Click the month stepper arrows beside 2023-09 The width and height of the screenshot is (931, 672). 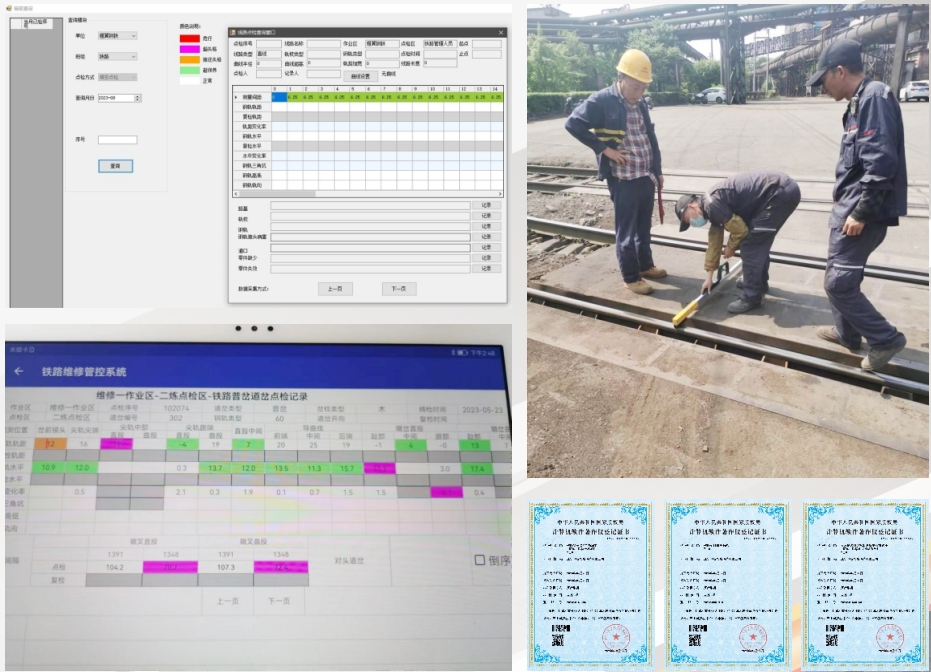(x=138, y=98)
